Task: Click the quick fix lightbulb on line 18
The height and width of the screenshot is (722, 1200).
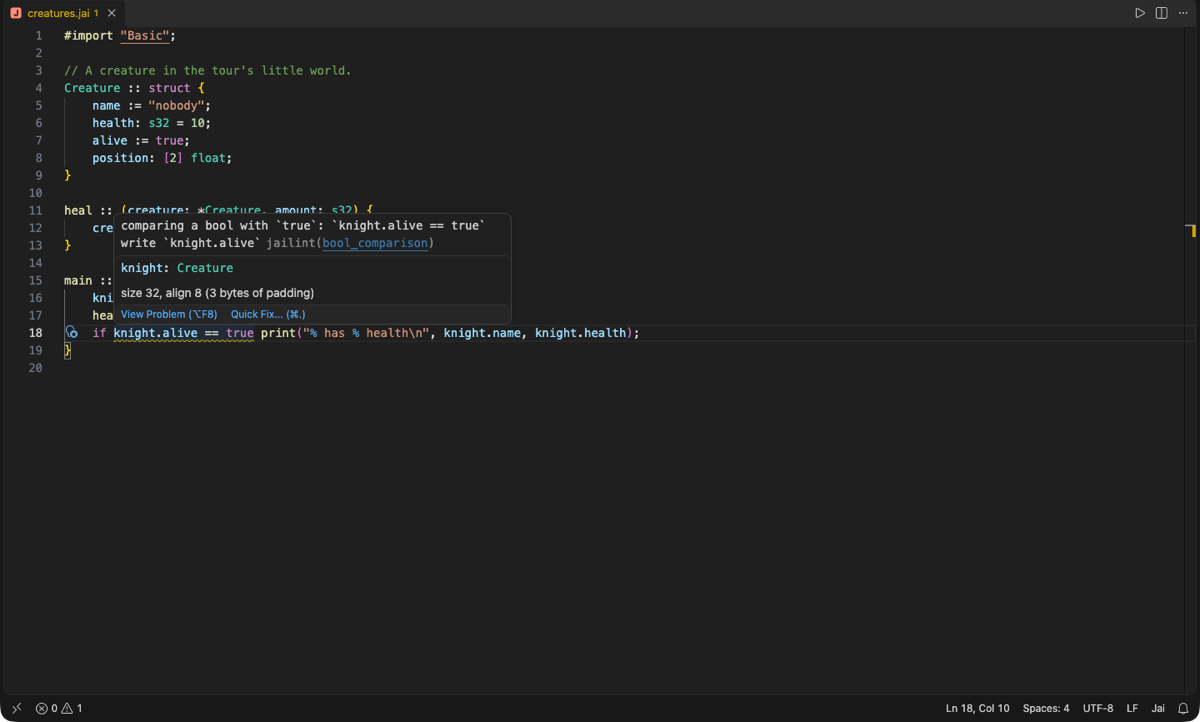Action: pos(71,333)
